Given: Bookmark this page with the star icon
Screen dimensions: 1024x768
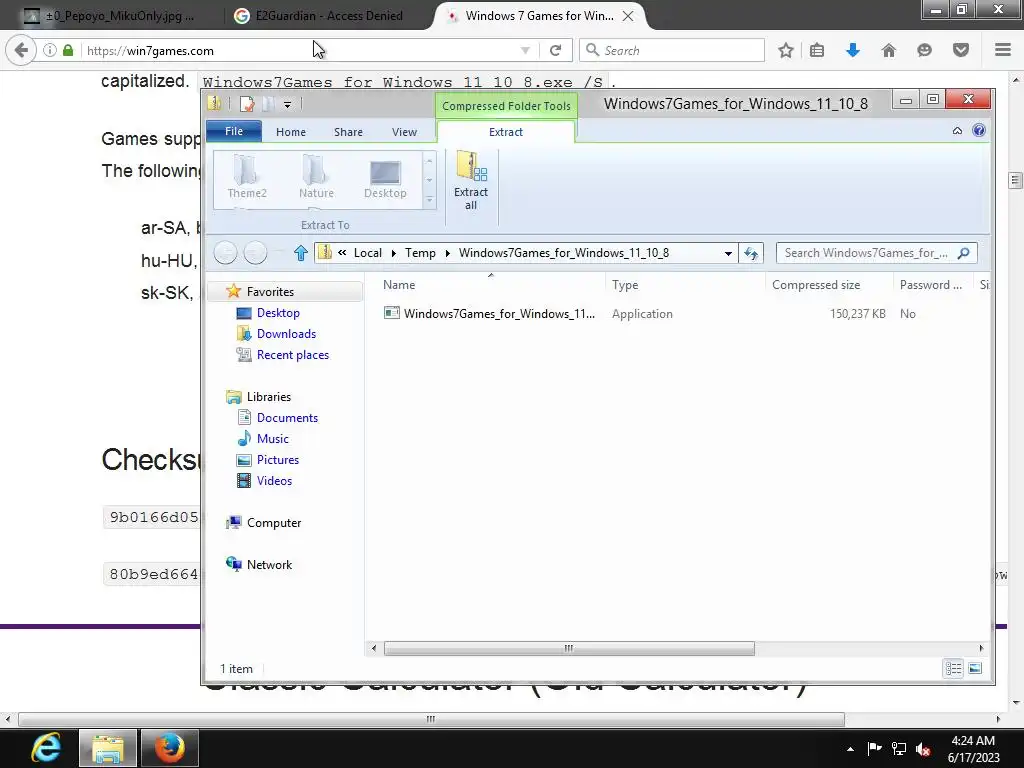Looking at the screenshot, I should tap(786, 50).
